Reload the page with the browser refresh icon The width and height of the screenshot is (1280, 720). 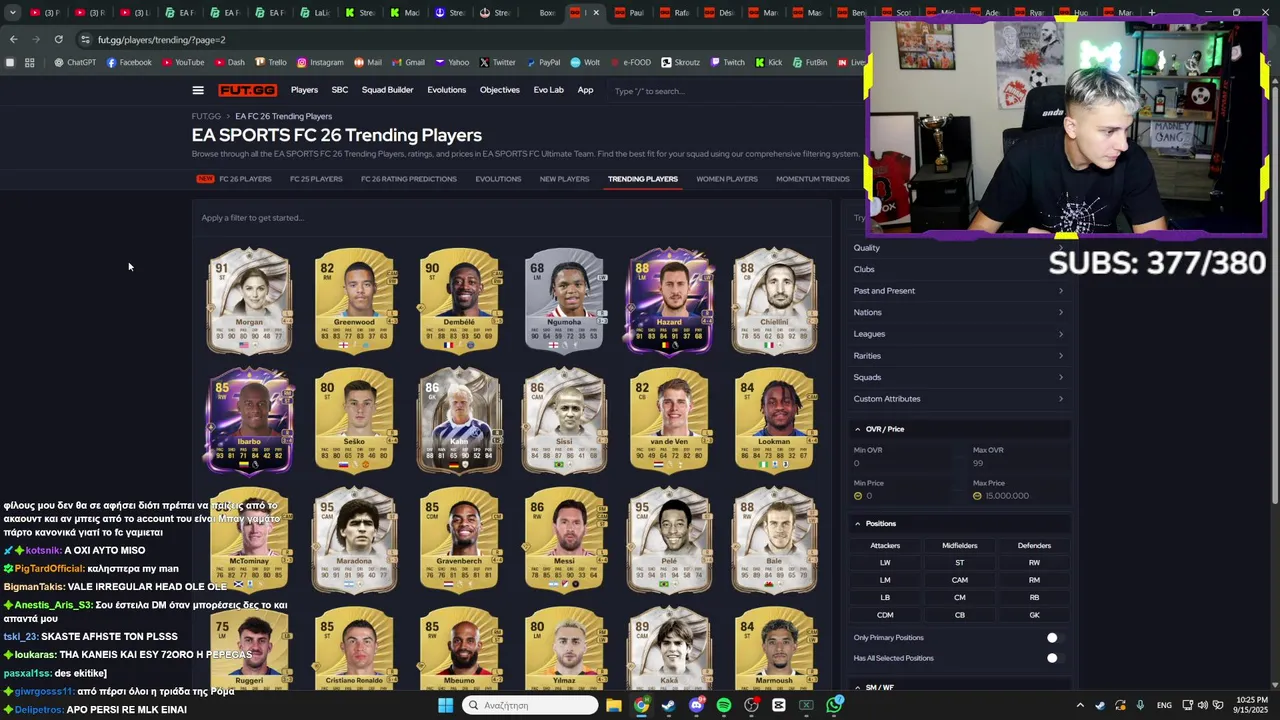[x=58, y=39]
